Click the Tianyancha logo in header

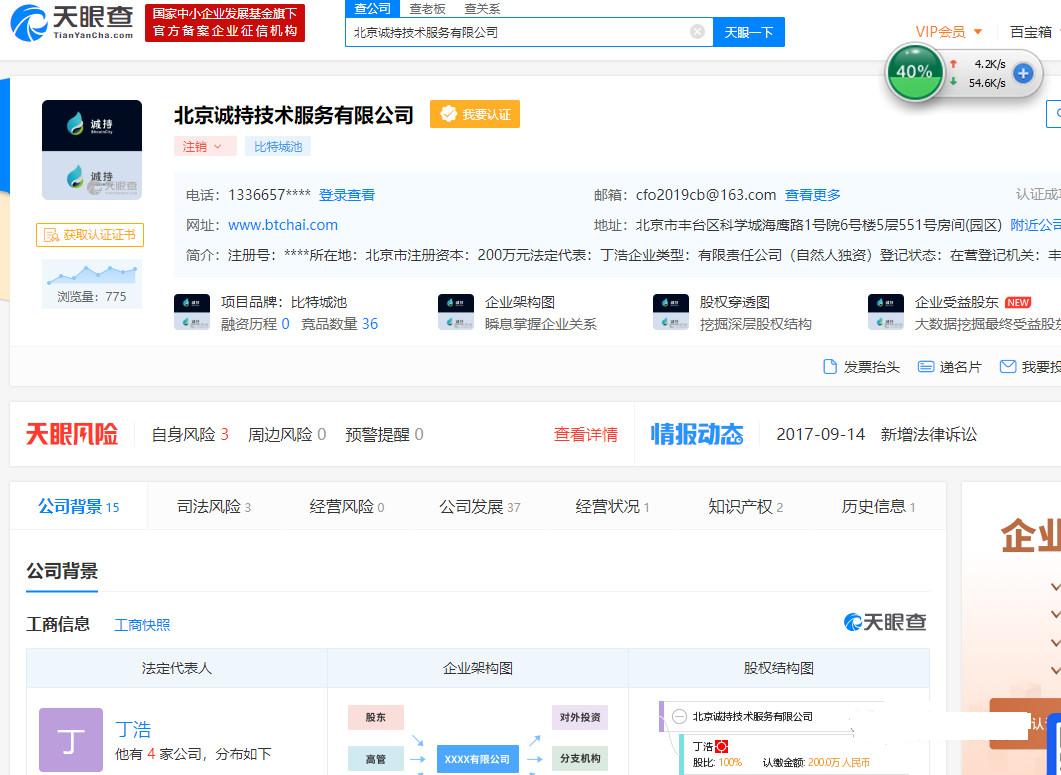pos(70,22)
